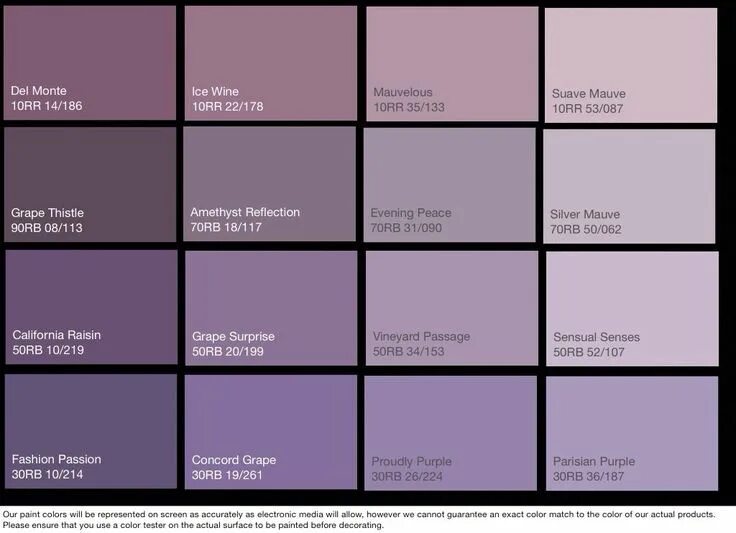
Task: Click the code 70RB 18/117
Action: [226, 228]
